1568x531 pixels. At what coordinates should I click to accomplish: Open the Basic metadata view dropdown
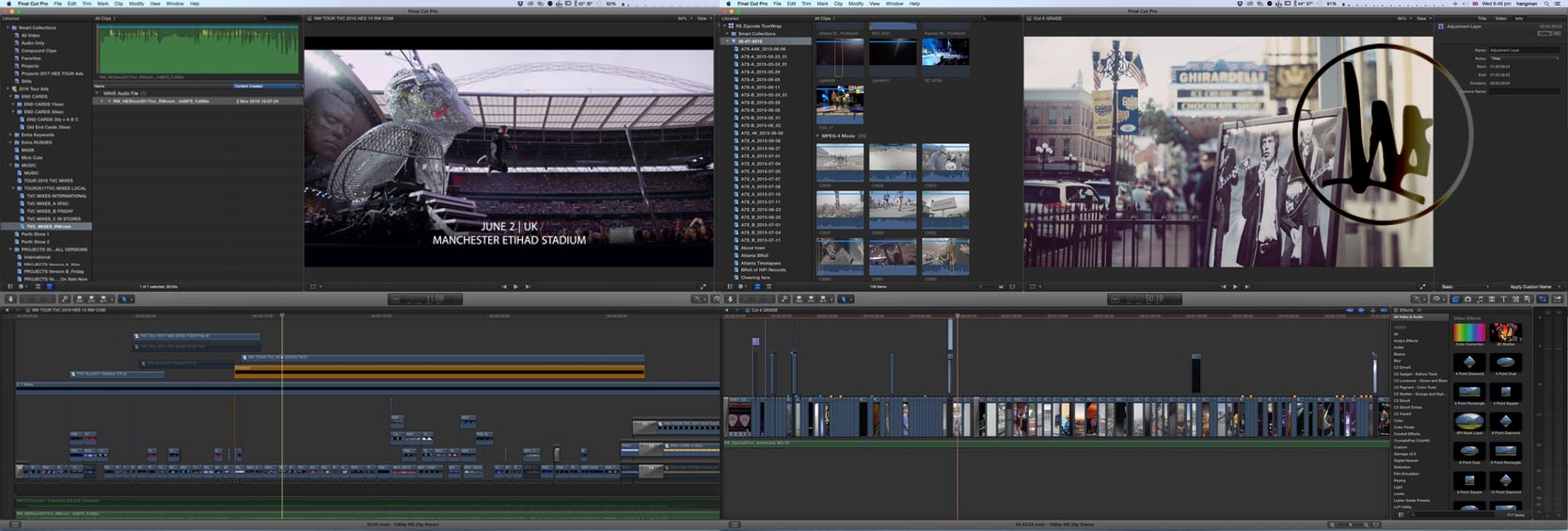1465,286
